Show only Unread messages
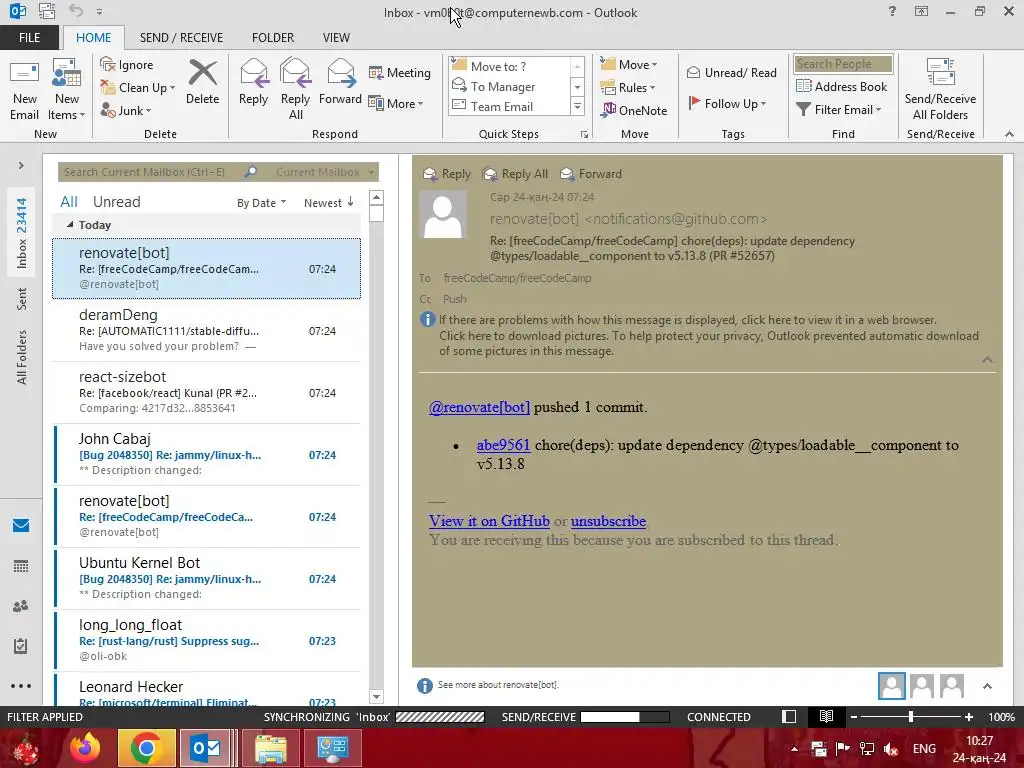This screenshot has height=768, width=1024. pyautogui.click(x=116, y=202)
